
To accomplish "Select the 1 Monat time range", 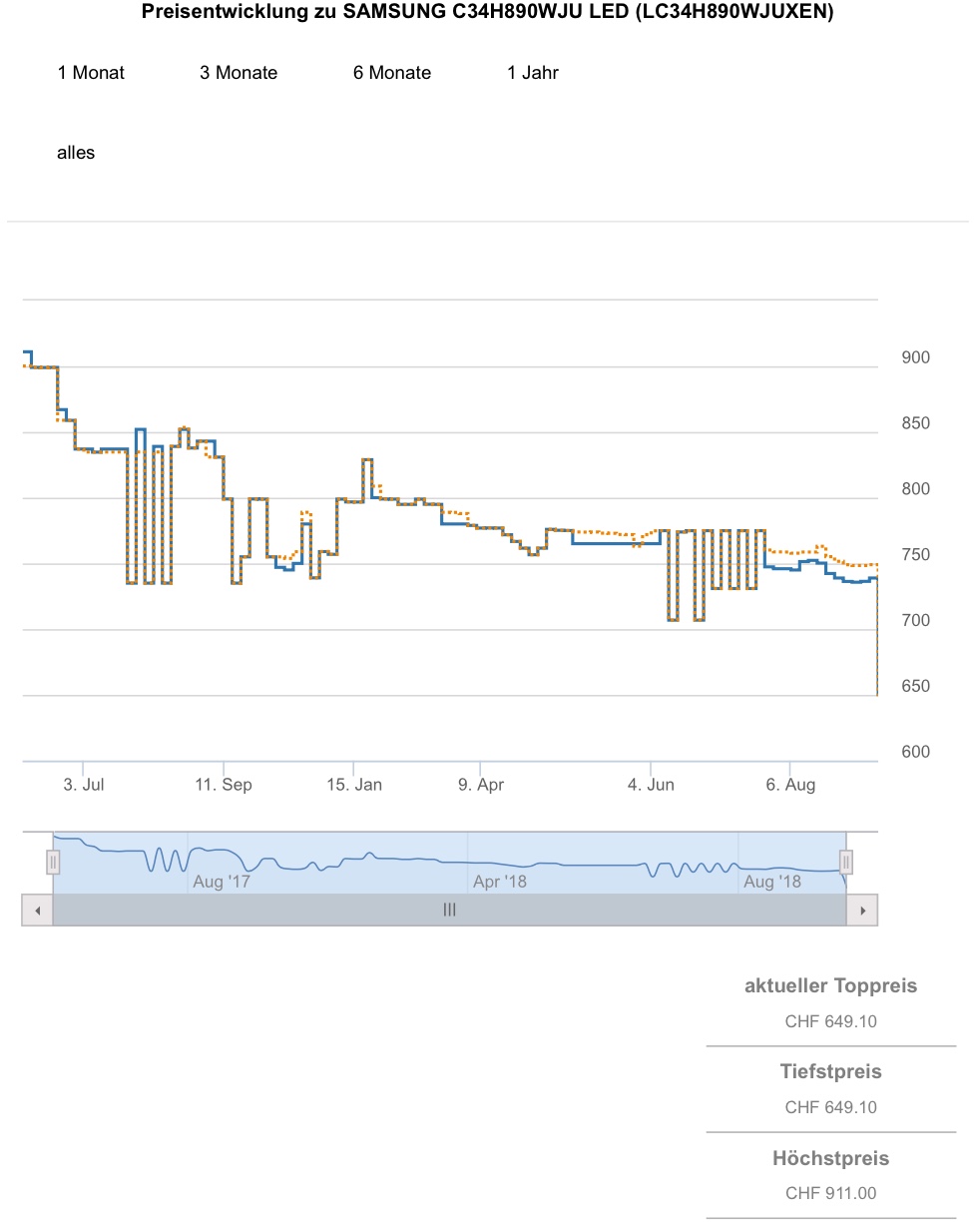I will [x=91, y=73].
